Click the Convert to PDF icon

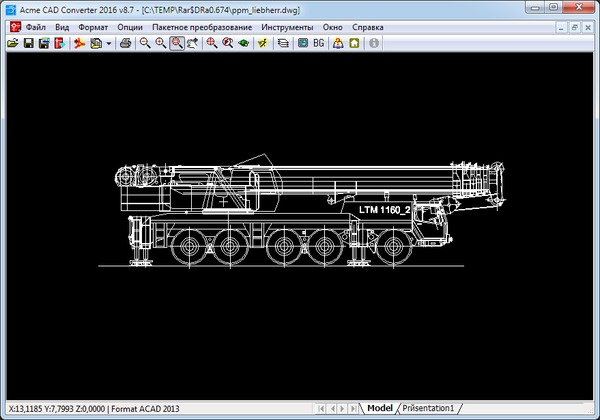(79, 43)
